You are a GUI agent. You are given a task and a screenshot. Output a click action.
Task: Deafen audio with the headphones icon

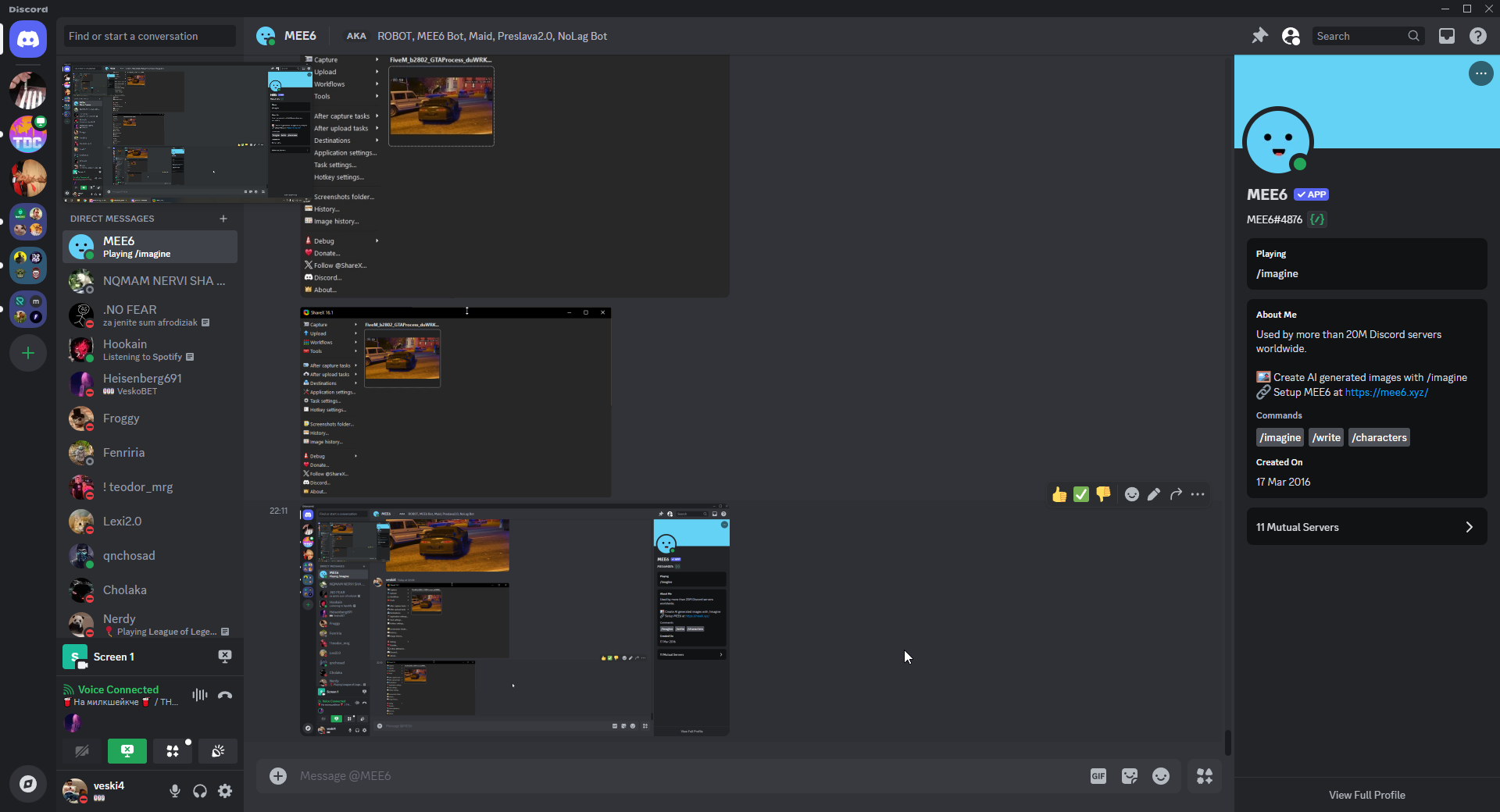[200, 791]
